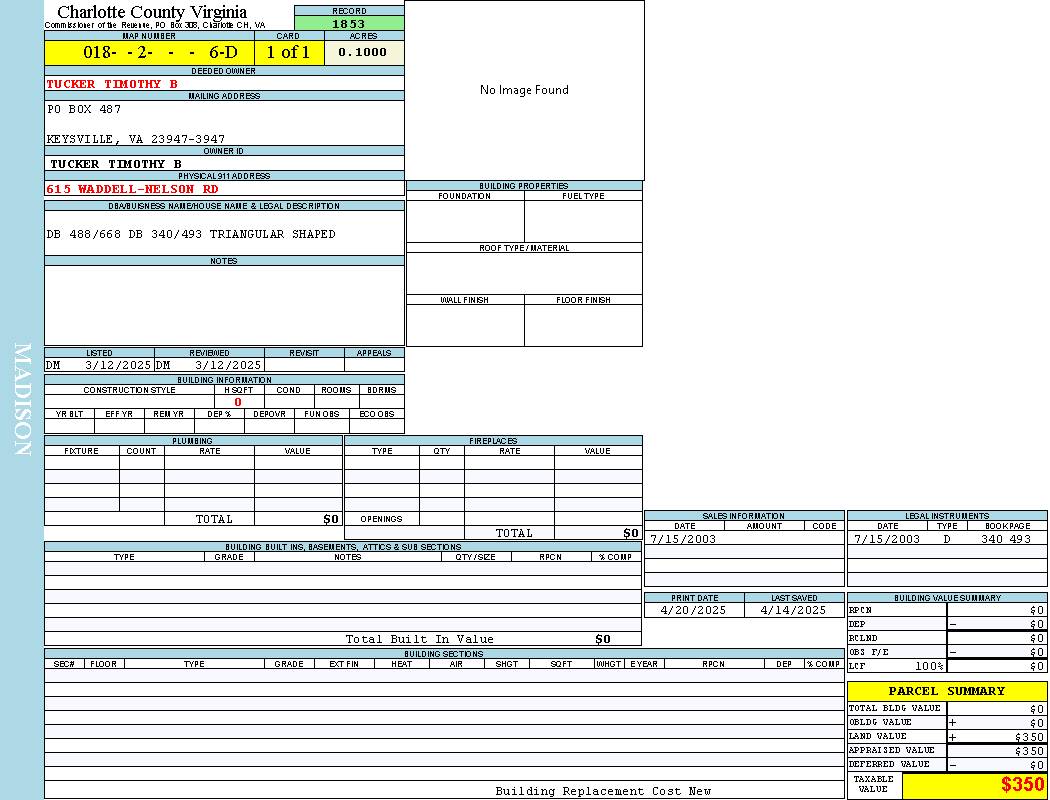Screen dimensions: 1050x800
Task: Click the '1 of 1' card indicator
Action: 288,52
